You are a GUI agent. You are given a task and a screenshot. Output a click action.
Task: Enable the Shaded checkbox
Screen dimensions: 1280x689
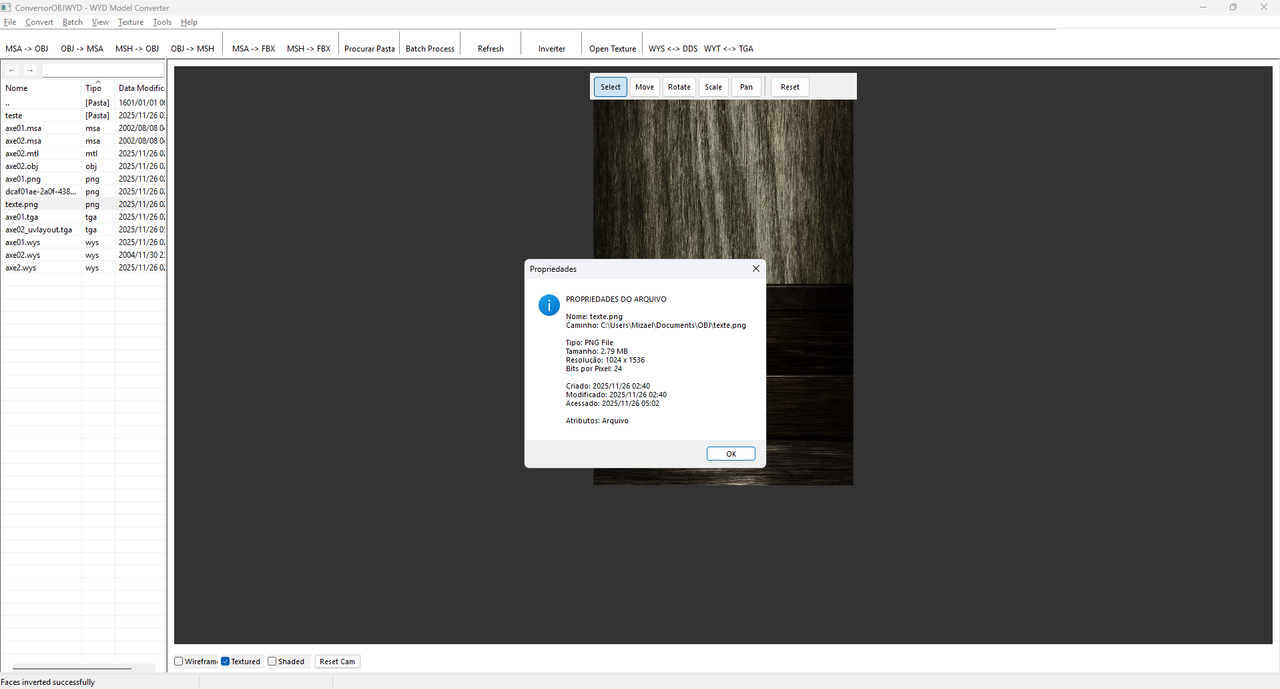tap(272, 661)
